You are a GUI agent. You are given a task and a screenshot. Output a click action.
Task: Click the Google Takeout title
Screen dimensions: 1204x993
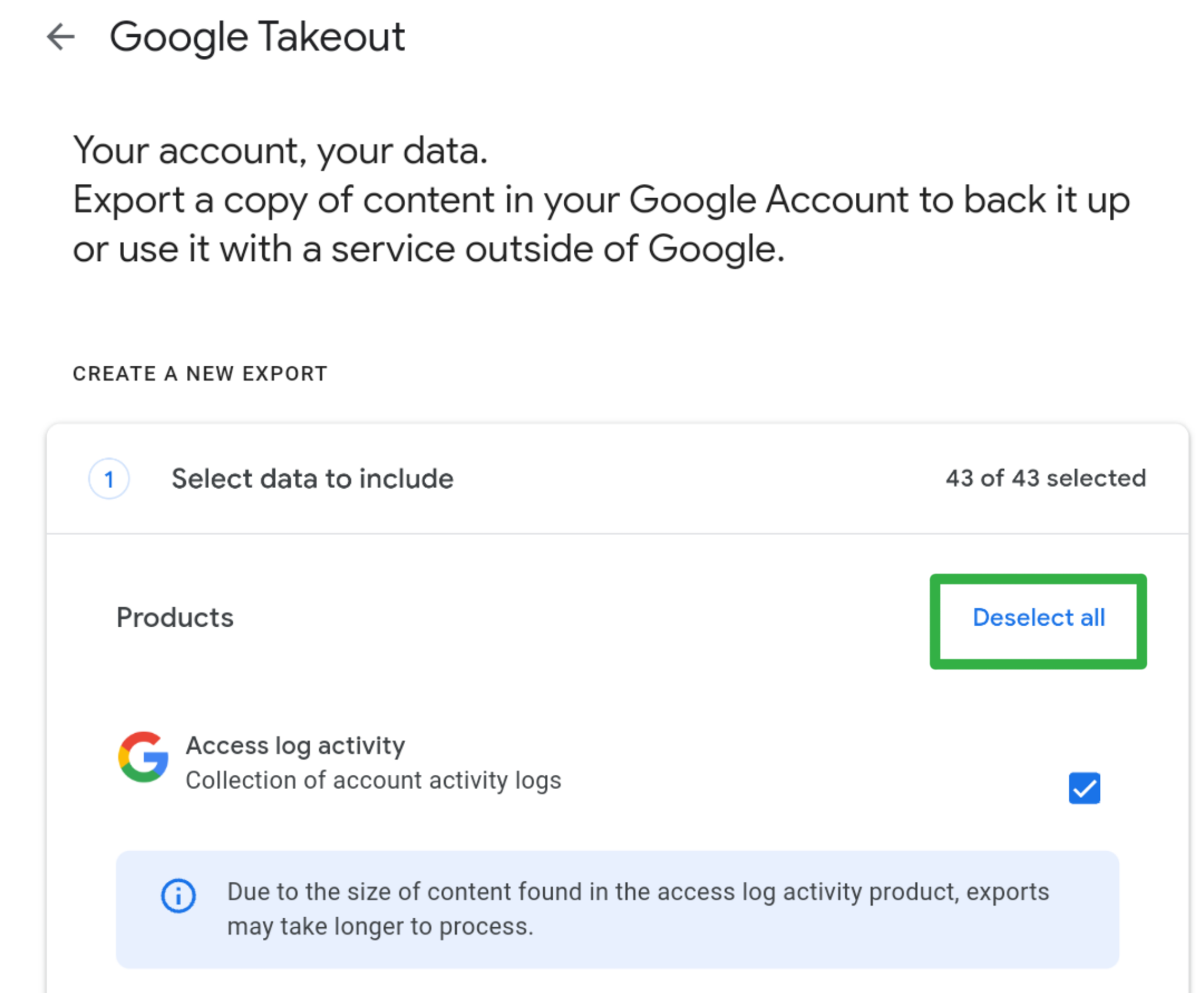coord(258,36)
